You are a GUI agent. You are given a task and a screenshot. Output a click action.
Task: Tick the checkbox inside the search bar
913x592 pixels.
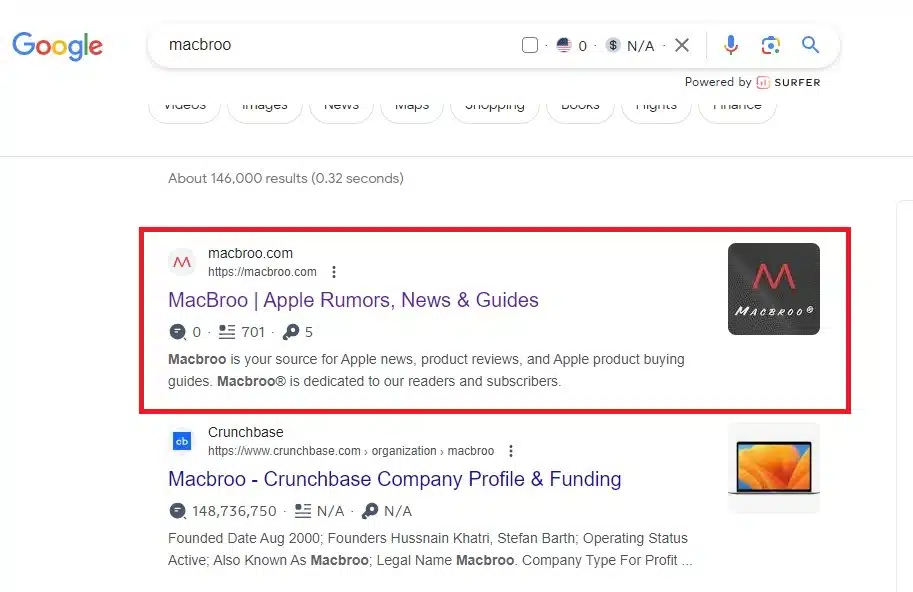click(530, 45)
